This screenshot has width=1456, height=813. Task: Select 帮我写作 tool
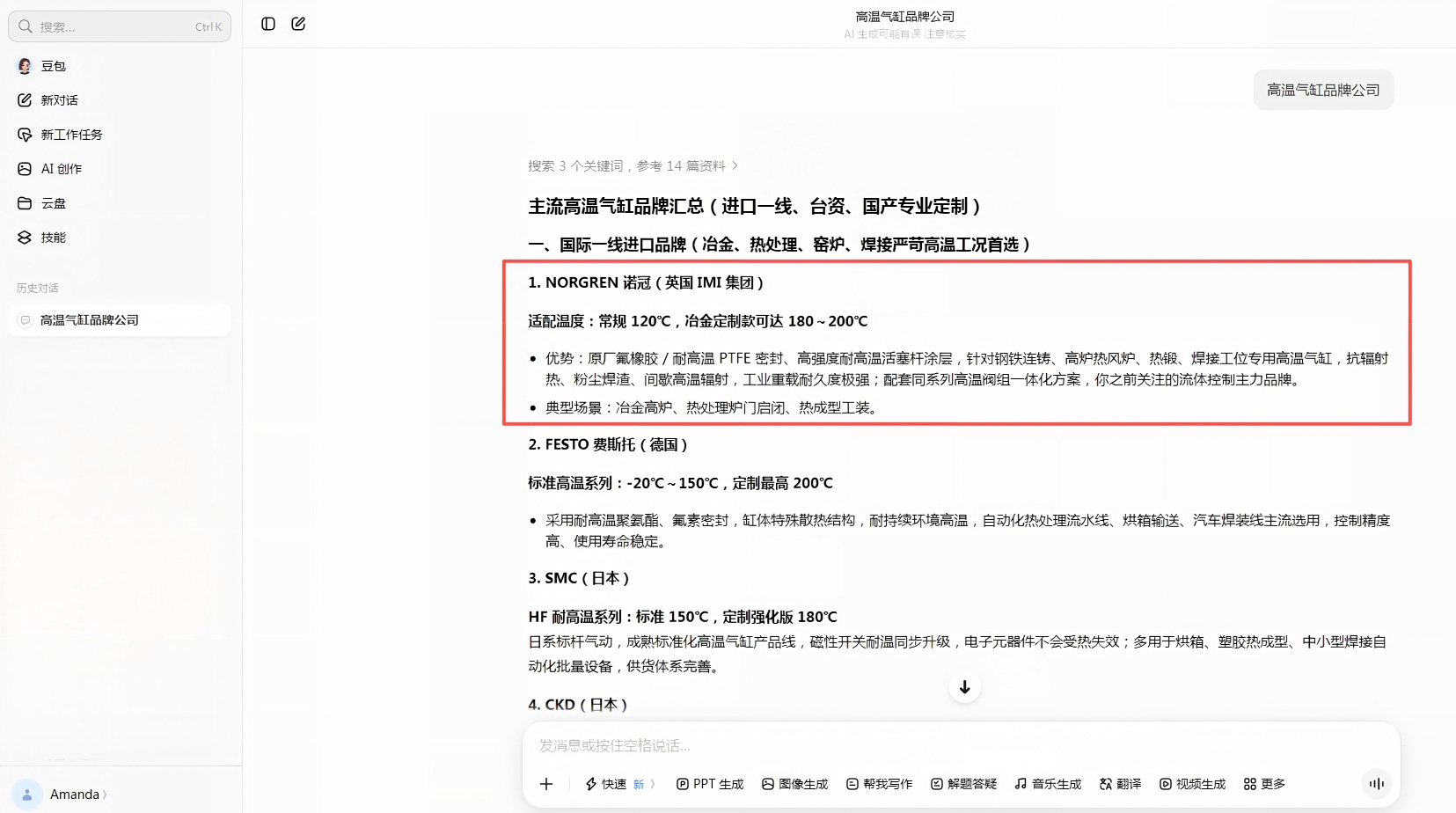[x=880, y=784]
